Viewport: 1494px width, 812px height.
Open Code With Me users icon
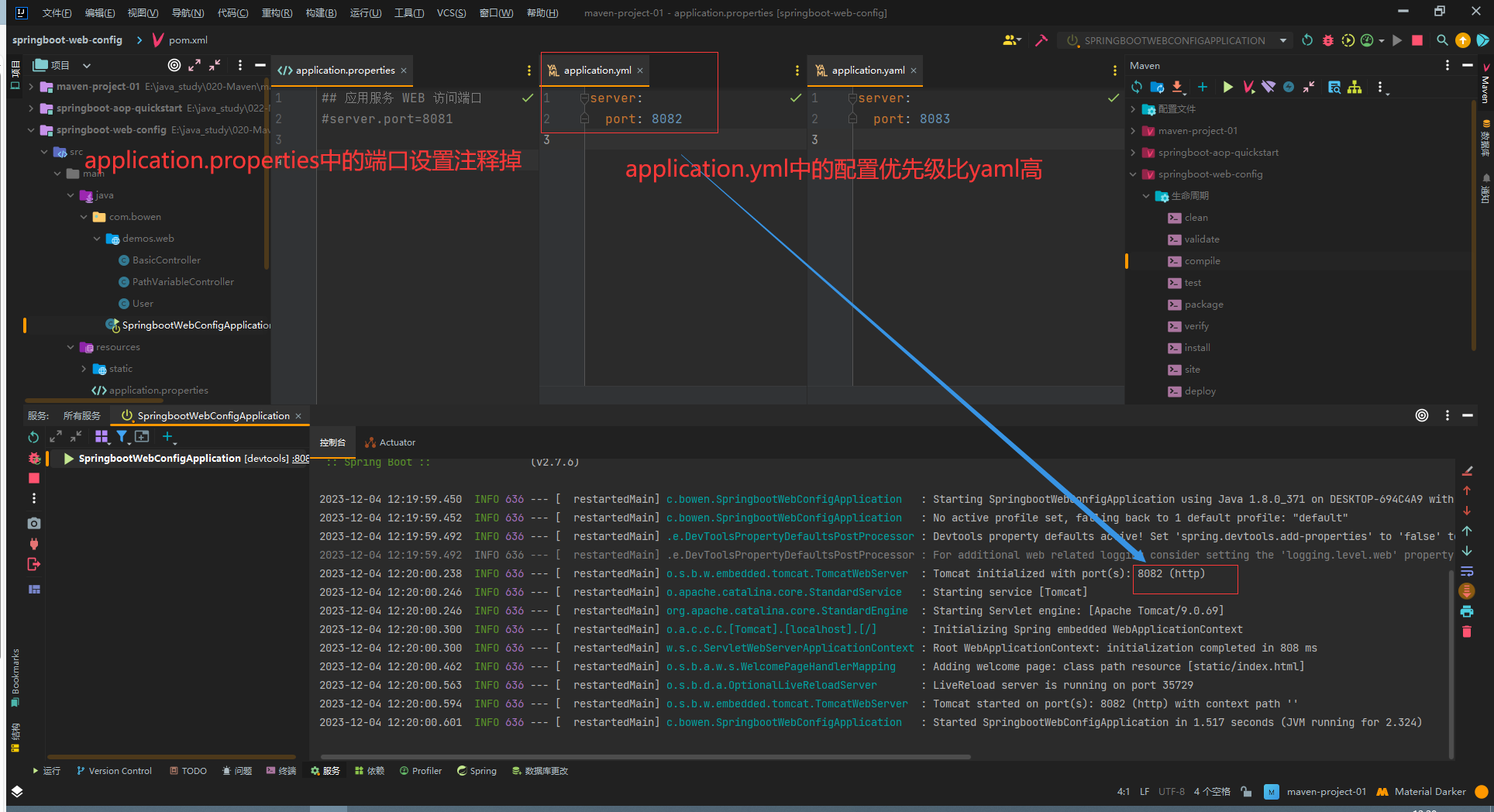pyautogui.click(x=1011, y=40)
